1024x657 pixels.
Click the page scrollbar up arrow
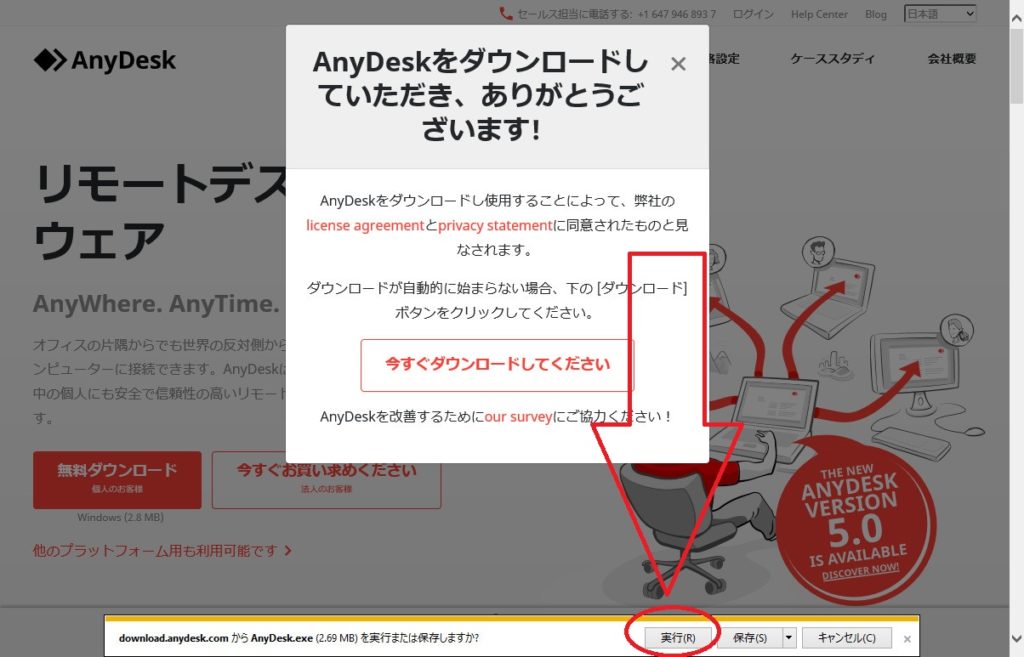tap(1016, 19)
